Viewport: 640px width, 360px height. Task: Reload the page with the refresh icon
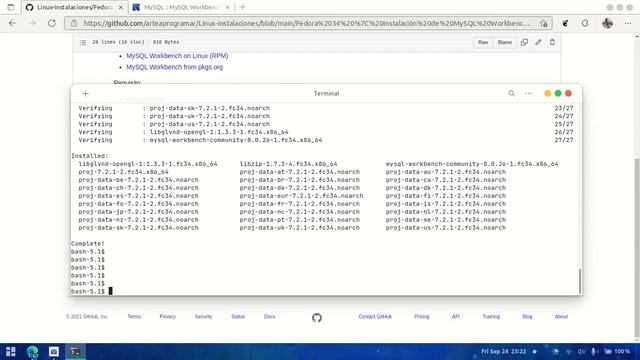[x=52, y=23]
